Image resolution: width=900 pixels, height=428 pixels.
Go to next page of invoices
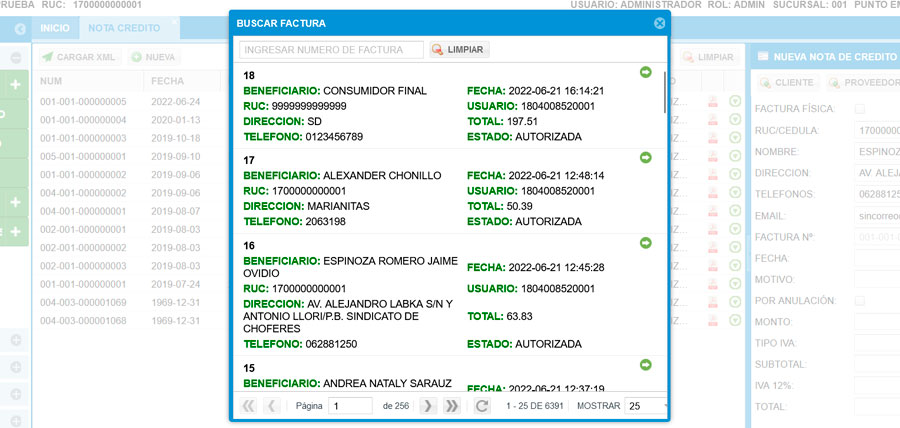pyautogui.click(x=427, y=406)
